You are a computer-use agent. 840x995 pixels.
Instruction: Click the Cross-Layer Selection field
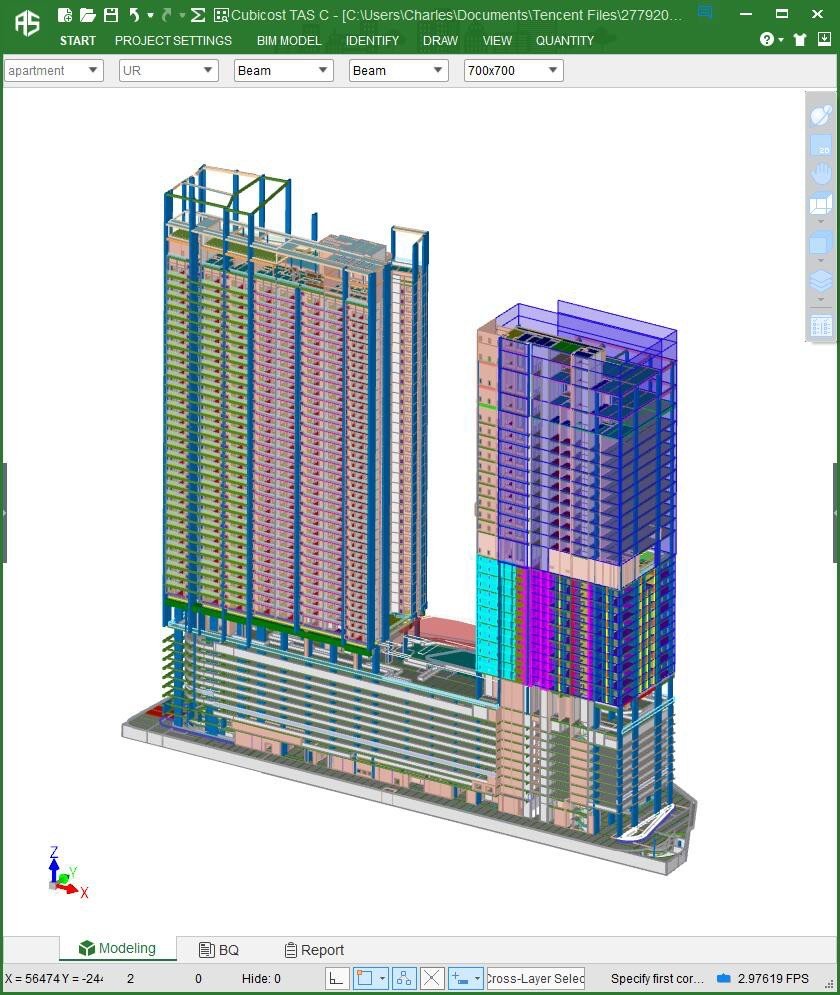tap(535, 978)
